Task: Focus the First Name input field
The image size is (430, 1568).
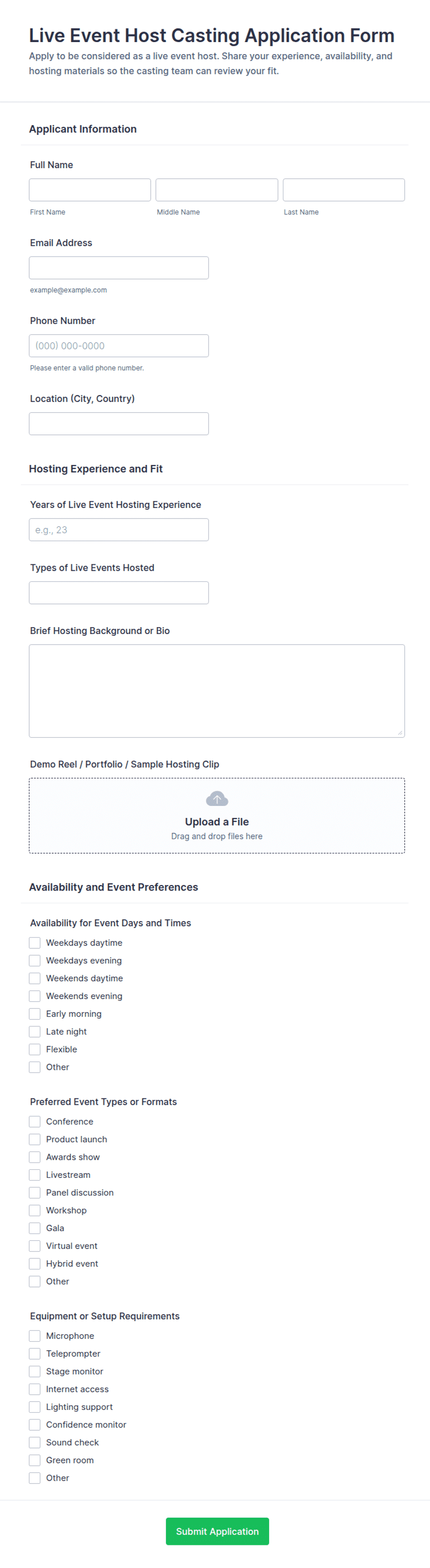Action: click(90, 190)
